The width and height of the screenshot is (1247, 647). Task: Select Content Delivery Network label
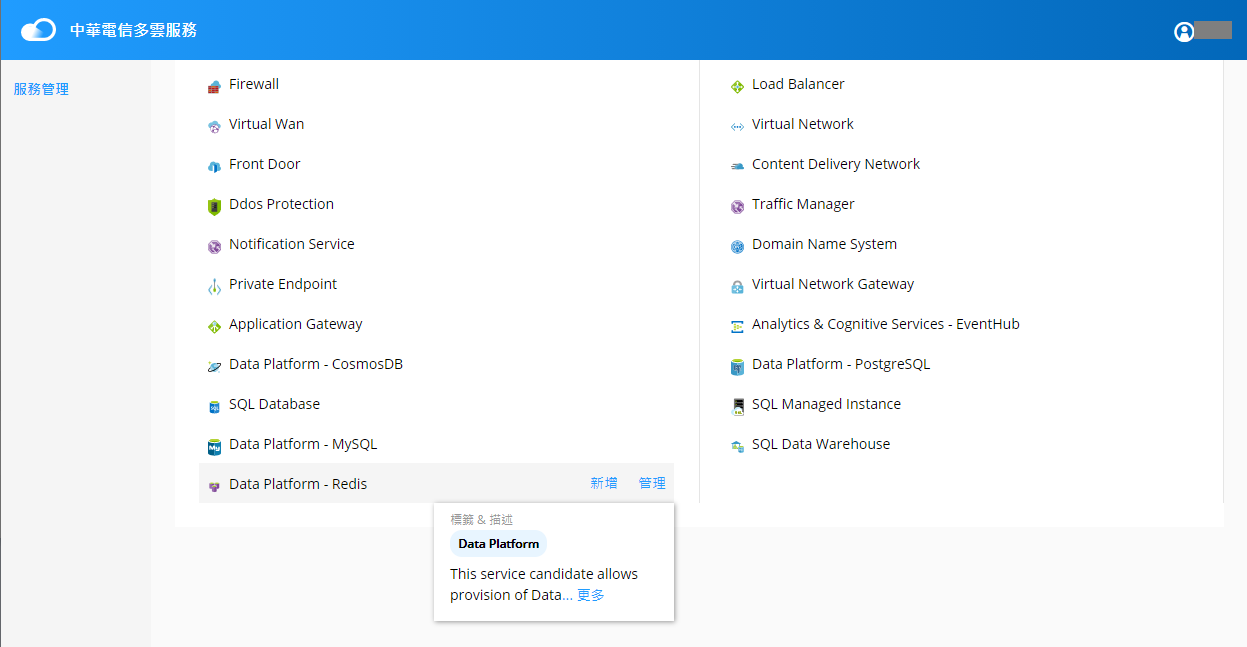click(836, 164)
